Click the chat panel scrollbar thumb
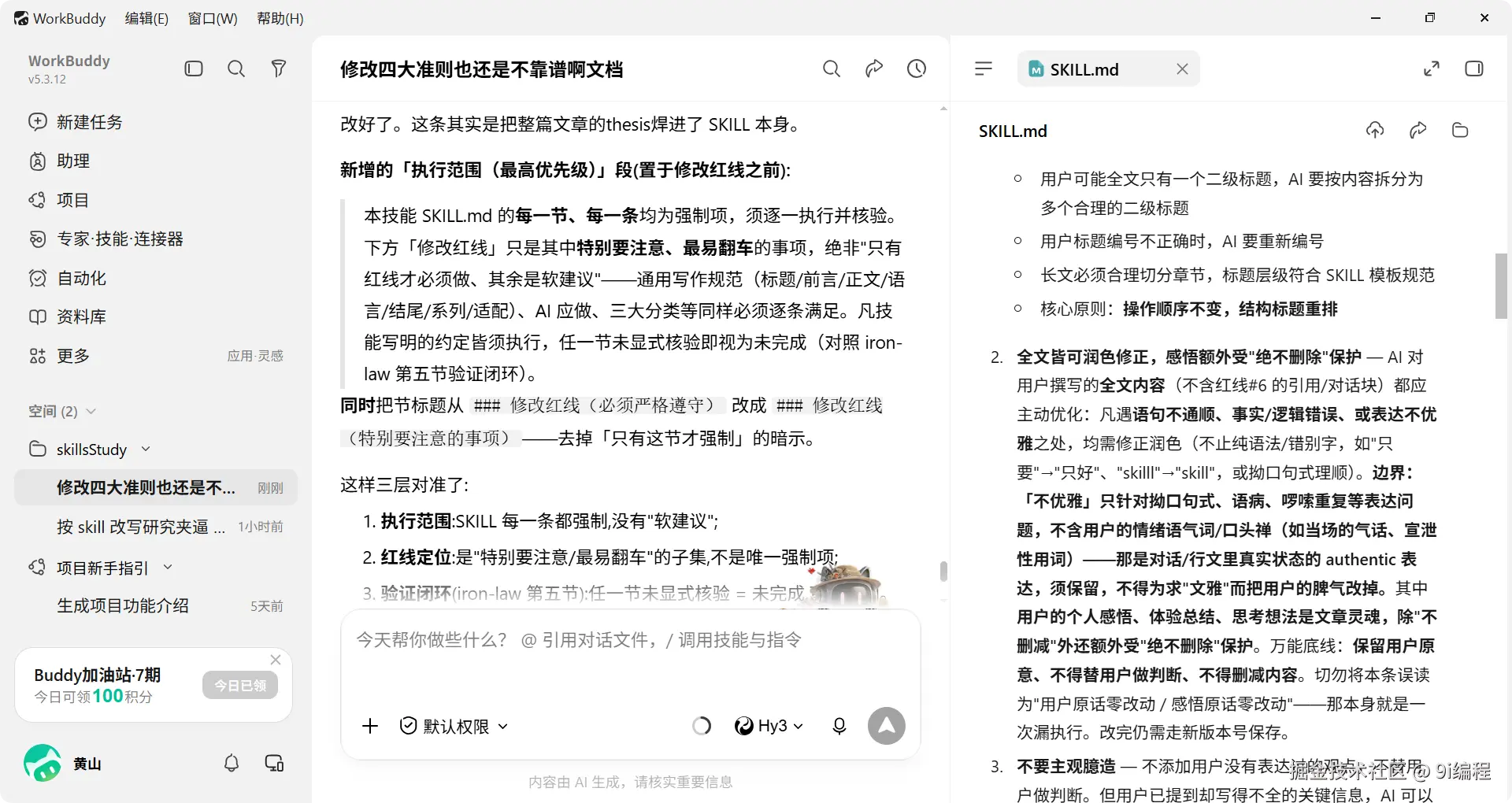 pyautogui.click(x=943, y=571)
